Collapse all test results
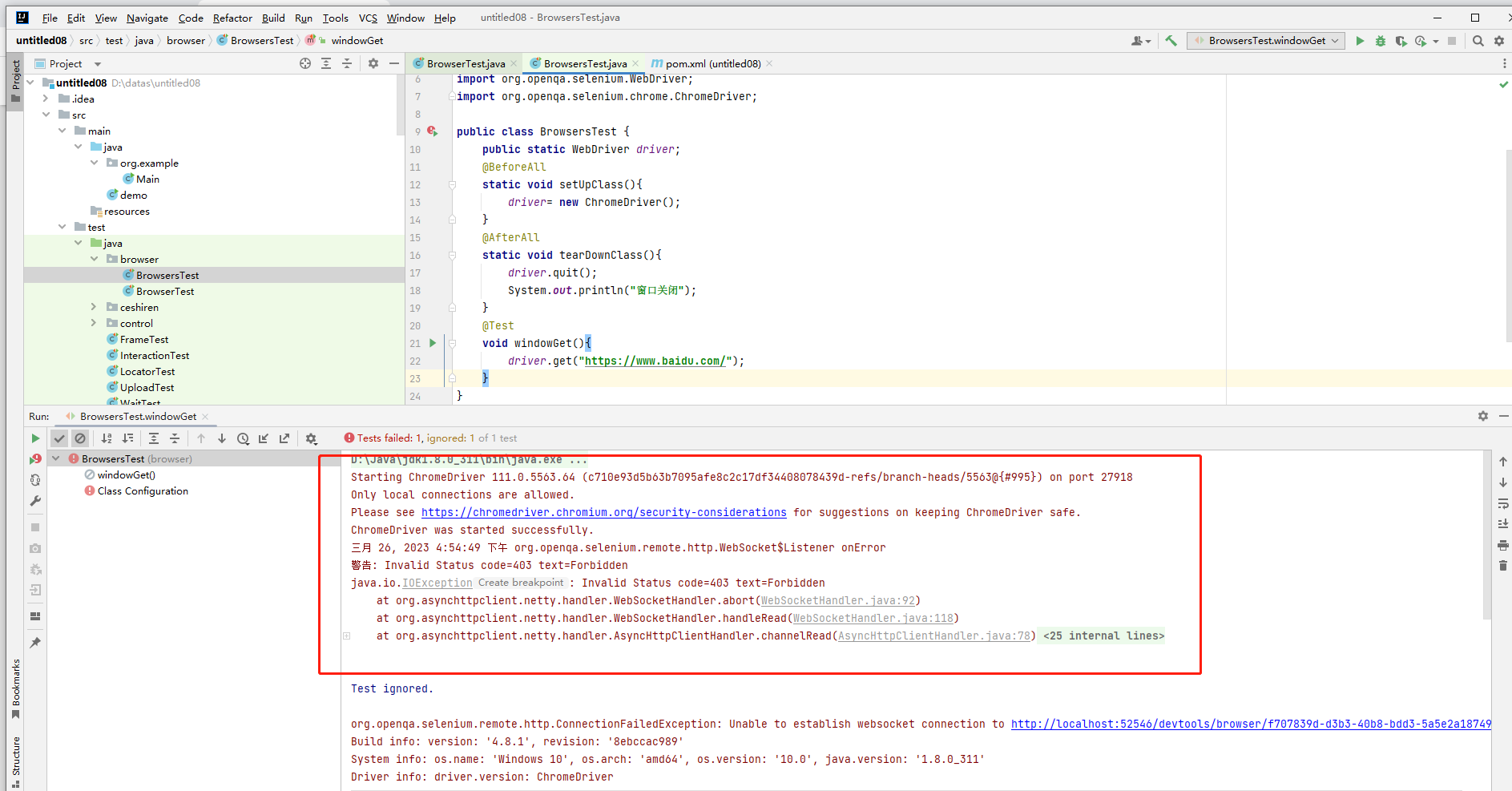The width and height of the screenshot is (1512, 791). point(175,438)
